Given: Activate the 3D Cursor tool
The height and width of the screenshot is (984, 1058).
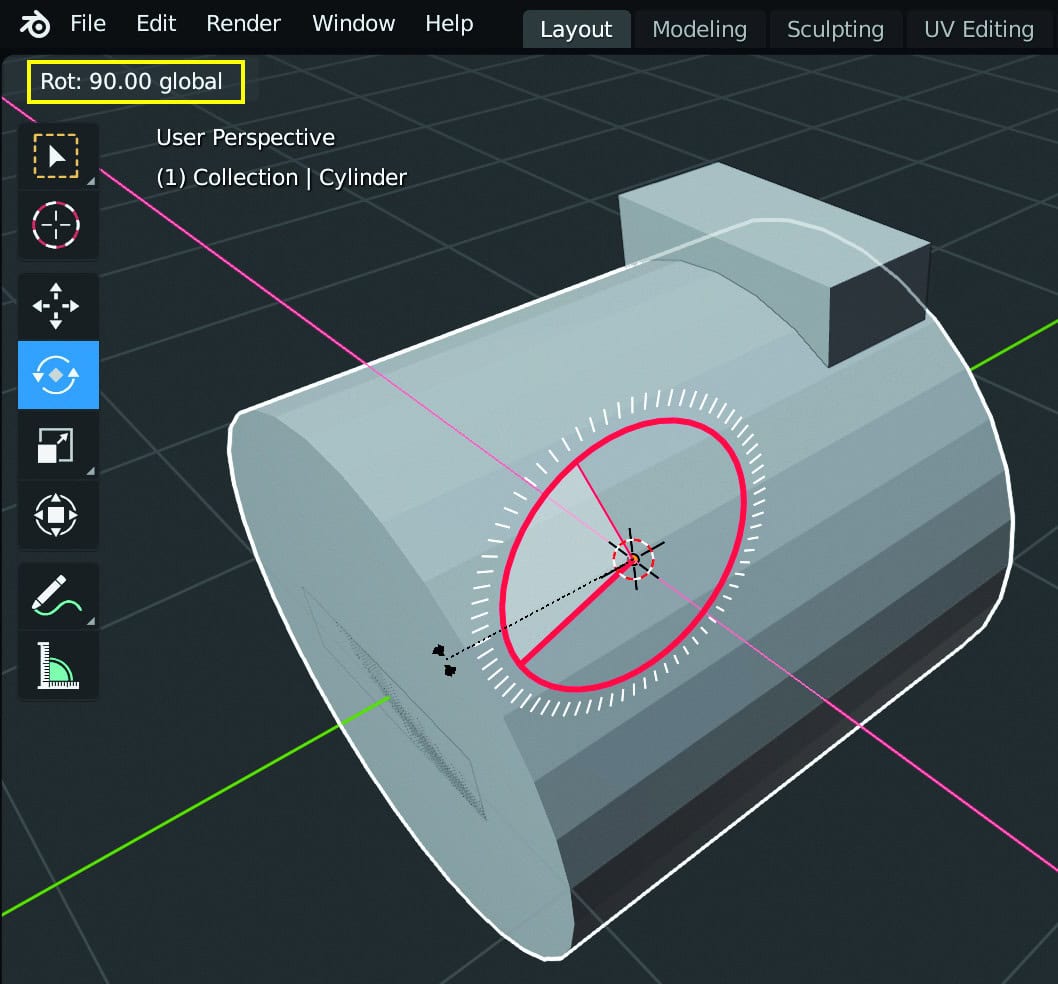Looking at the screenshot, I should click(57, 225).
